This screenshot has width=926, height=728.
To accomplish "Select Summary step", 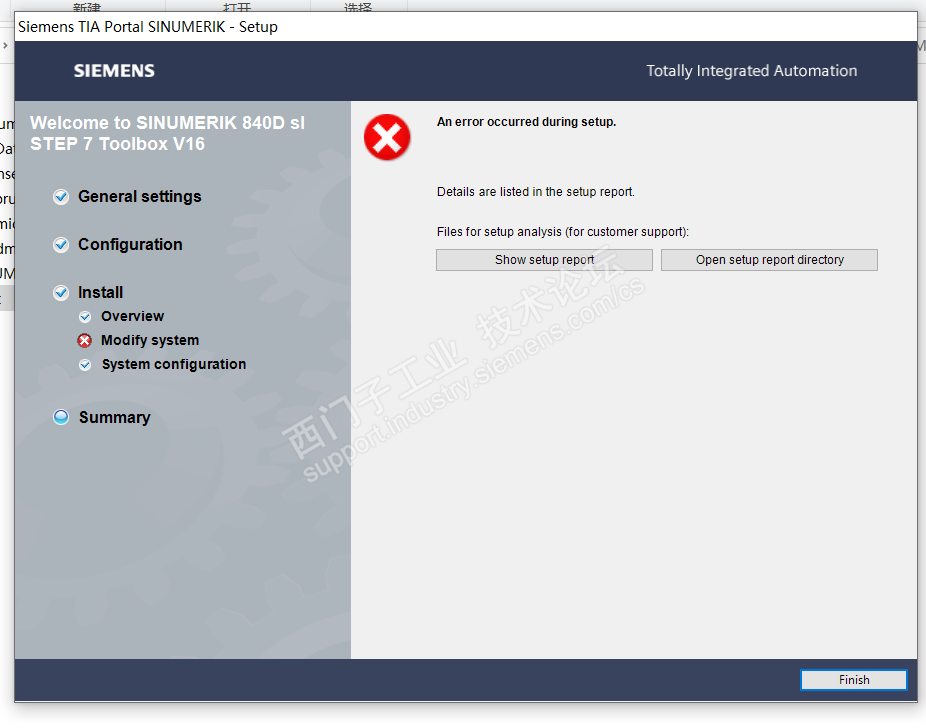I will (x=115, y=417).
